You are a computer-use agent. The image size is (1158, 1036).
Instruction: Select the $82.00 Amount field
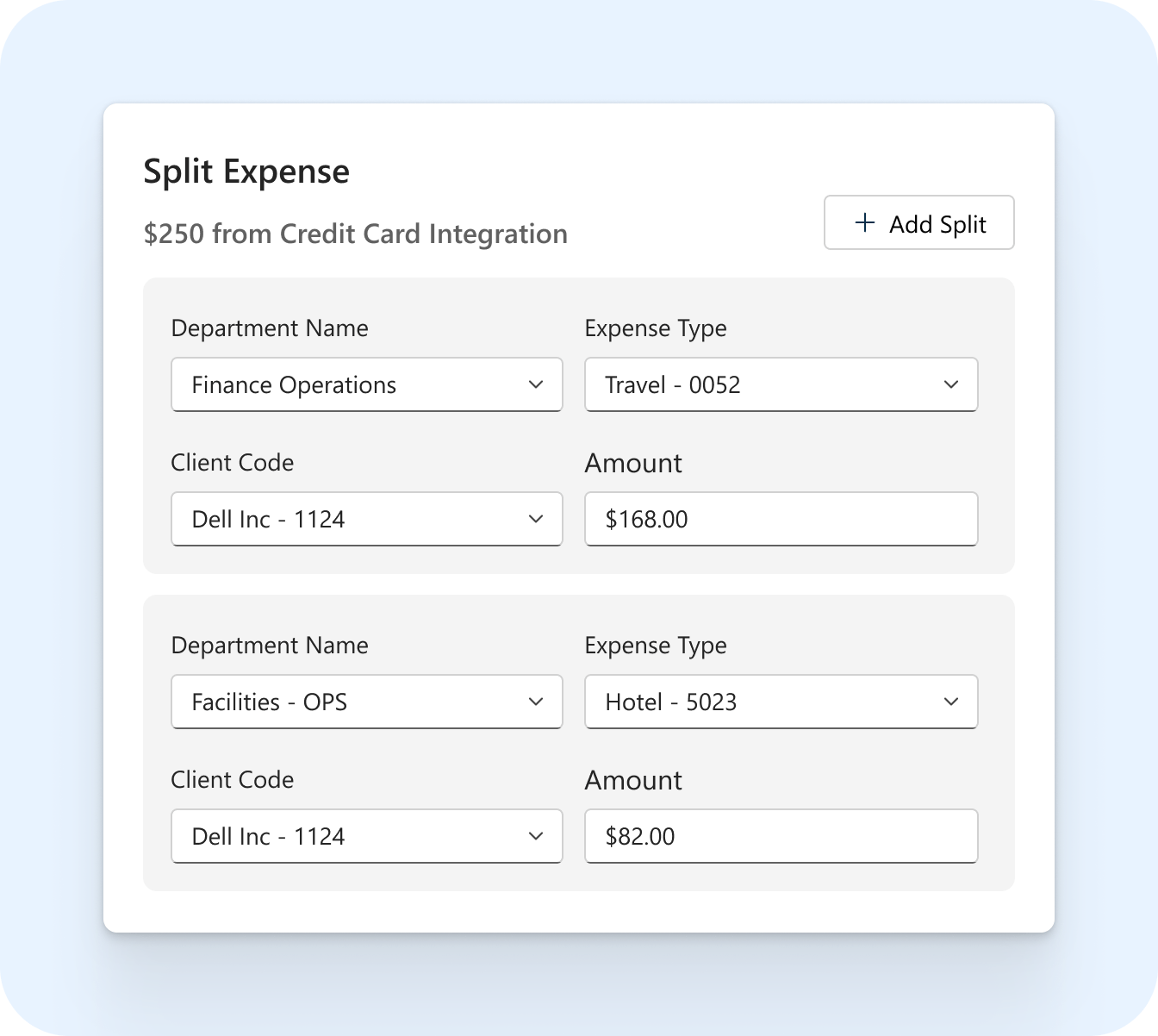coord(781,836)
